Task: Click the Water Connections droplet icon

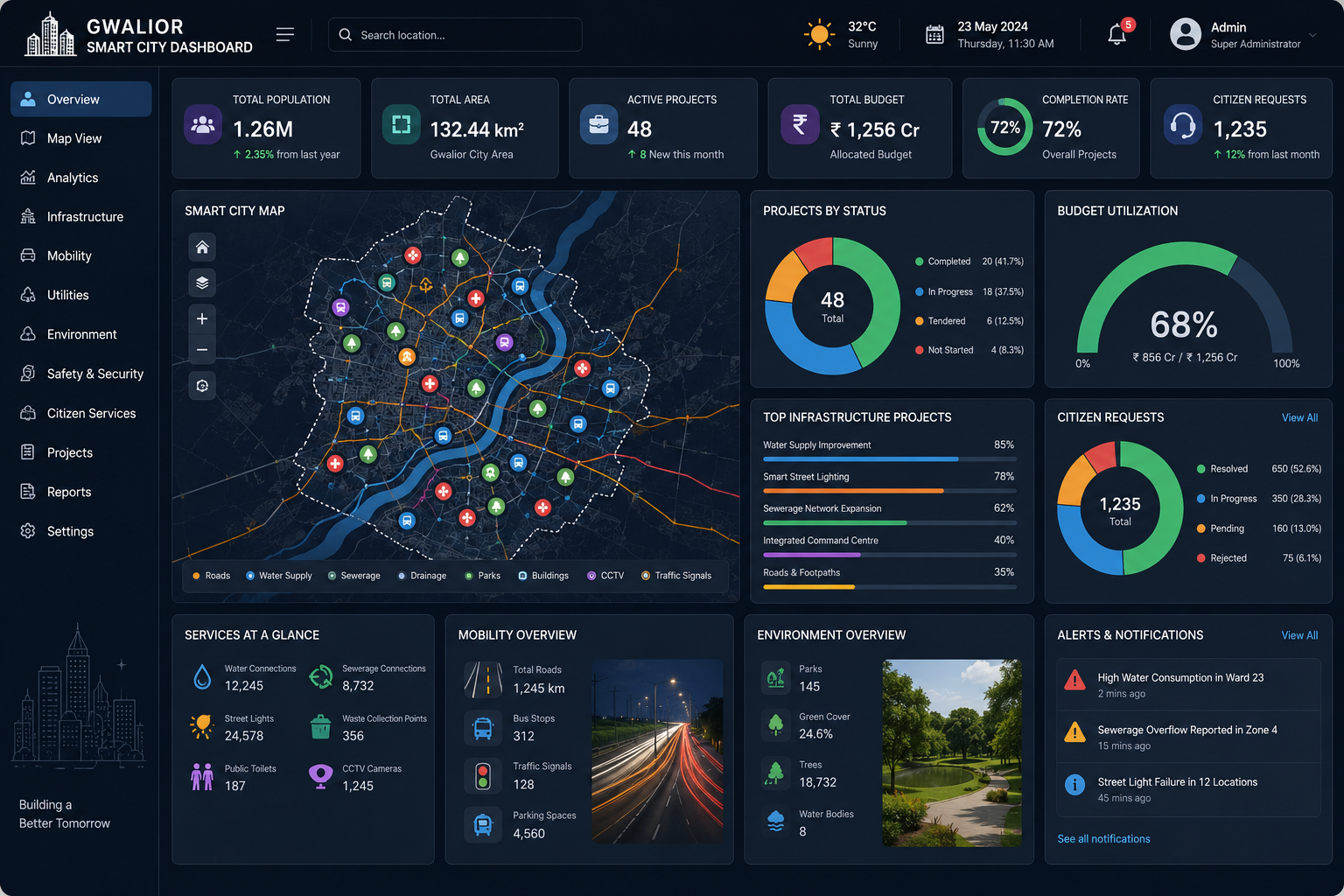Action: (x=202, y=676)
